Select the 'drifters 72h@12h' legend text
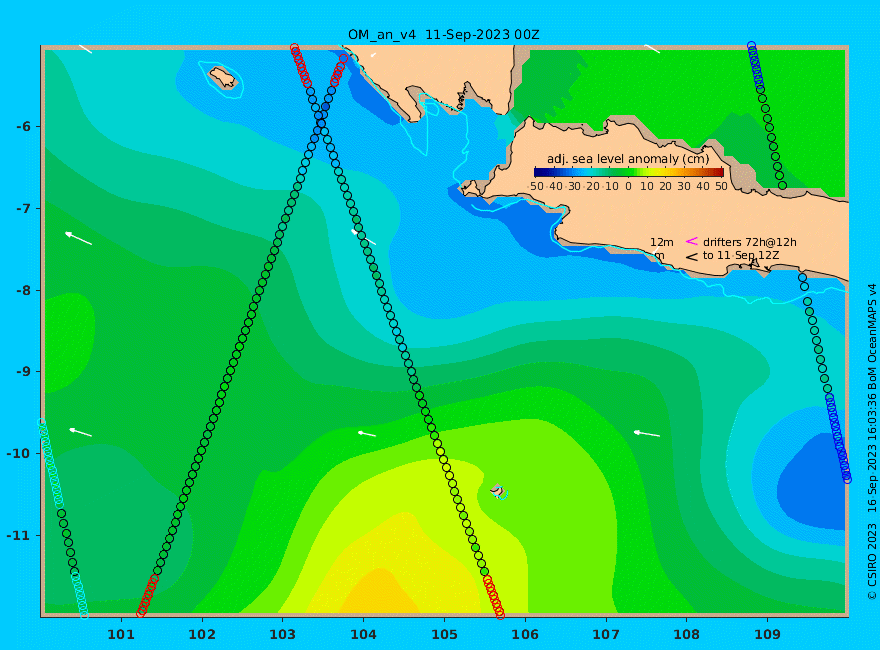 pyautogui.click(x=750, y=242)
